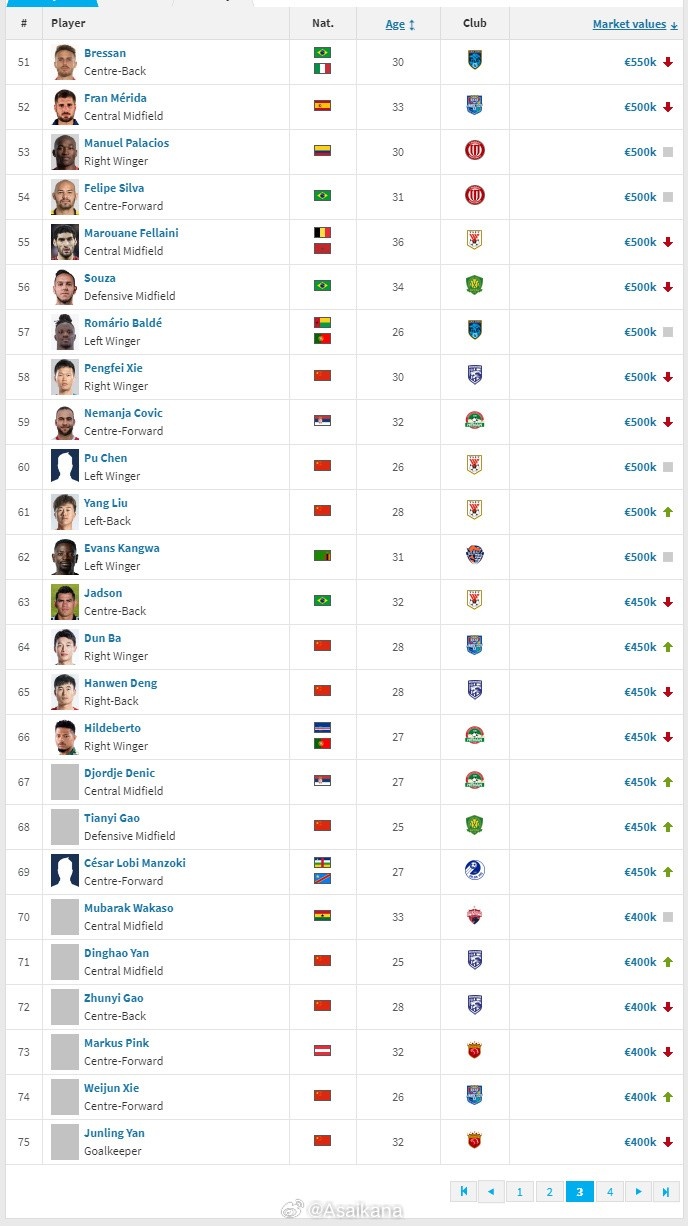Click the Shanghai club crest beside Markus Pink
This screenshot has height=1226, width=688.
(x=474, y=1051)
